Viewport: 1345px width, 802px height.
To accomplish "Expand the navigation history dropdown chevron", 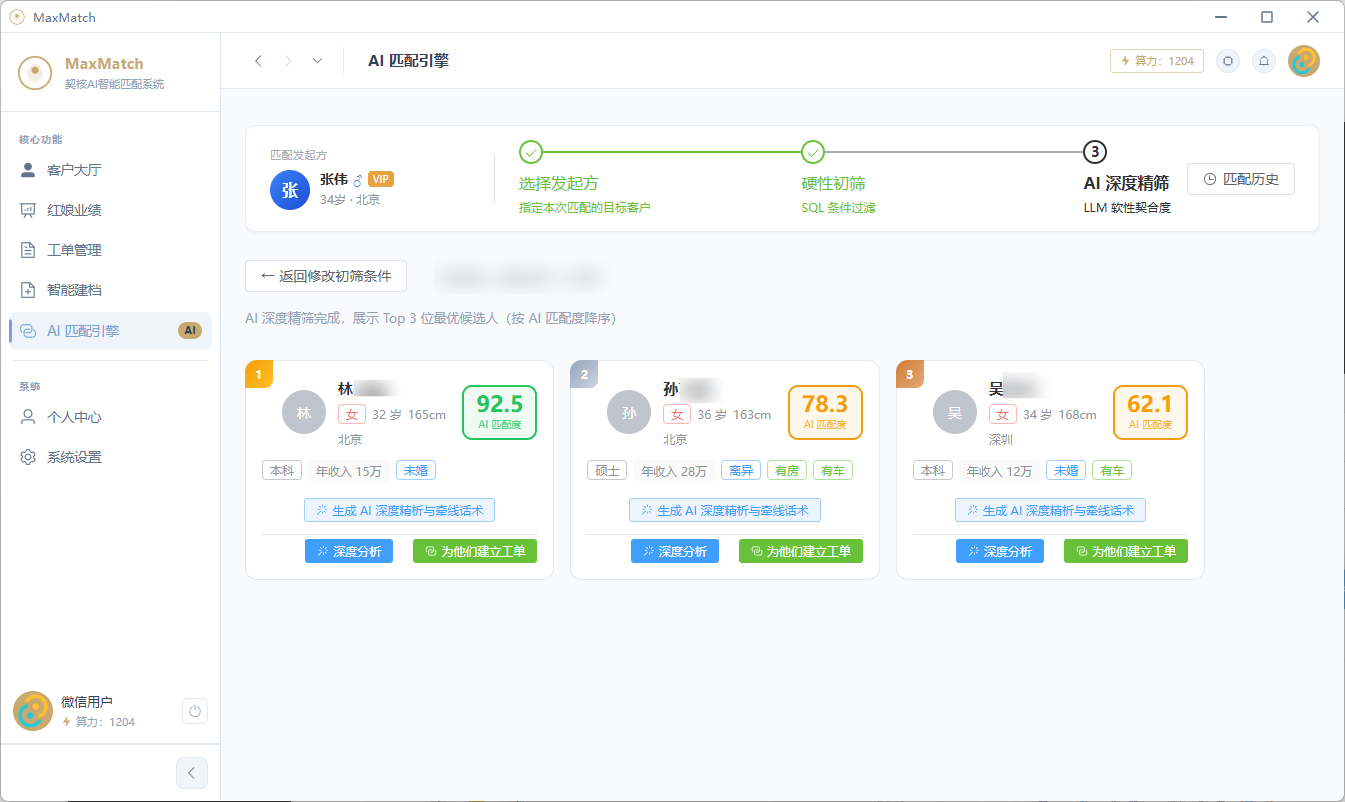I will click(x=317, y=61).
